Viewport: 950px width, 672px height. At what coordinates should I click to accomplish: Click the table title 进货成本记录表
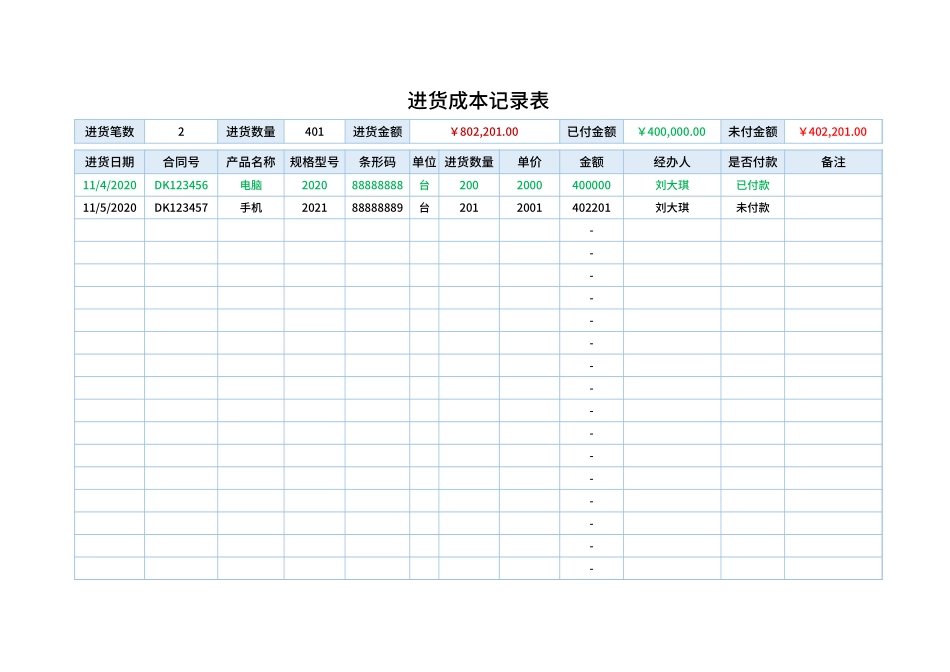pos(475,97)
